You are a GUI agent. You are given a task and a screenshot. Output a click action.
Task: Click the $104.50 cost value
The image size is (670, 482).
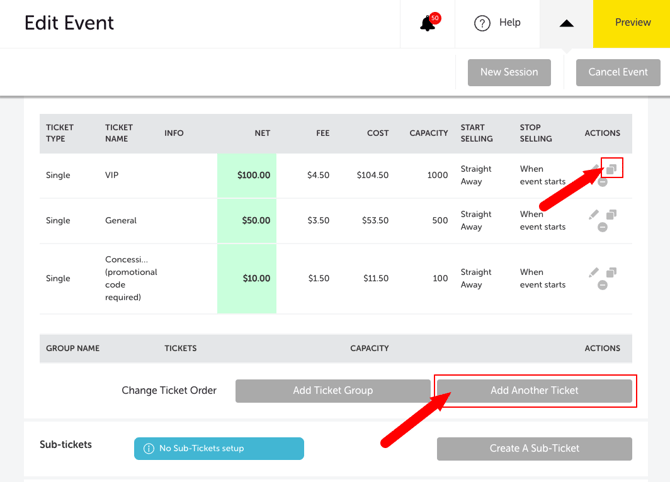click(373, 175)
